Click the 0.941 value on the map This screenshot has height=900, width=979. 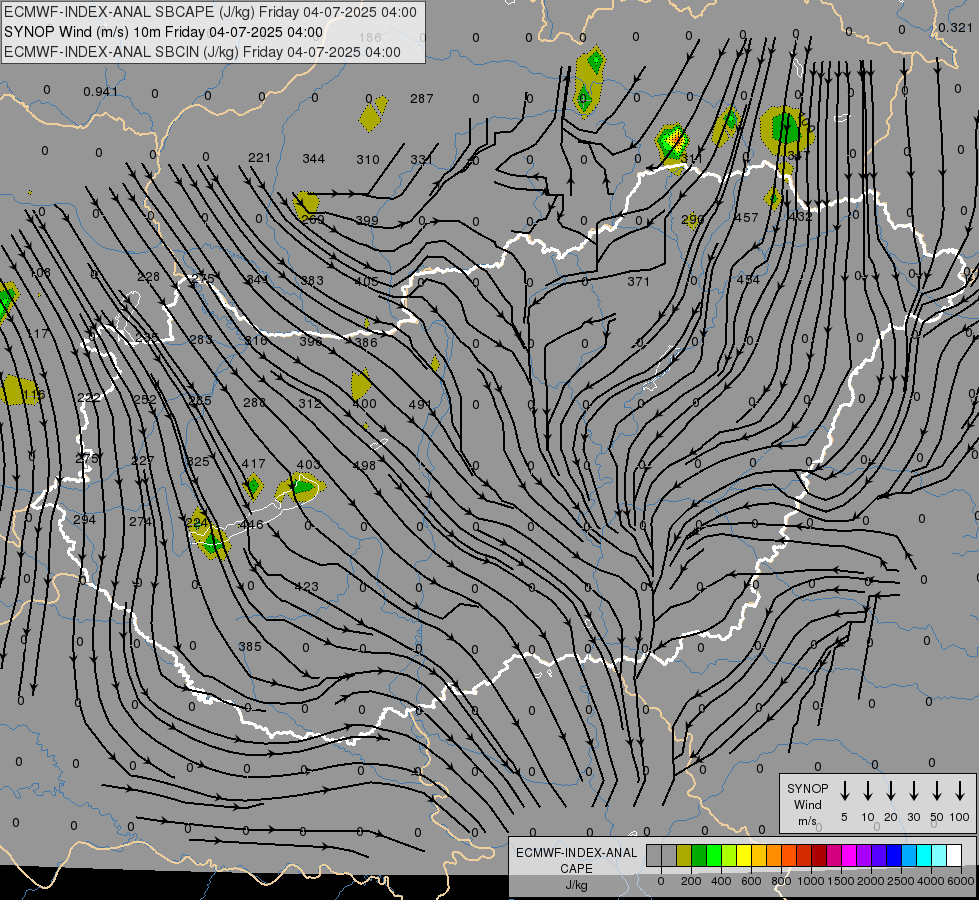[101, 92]
